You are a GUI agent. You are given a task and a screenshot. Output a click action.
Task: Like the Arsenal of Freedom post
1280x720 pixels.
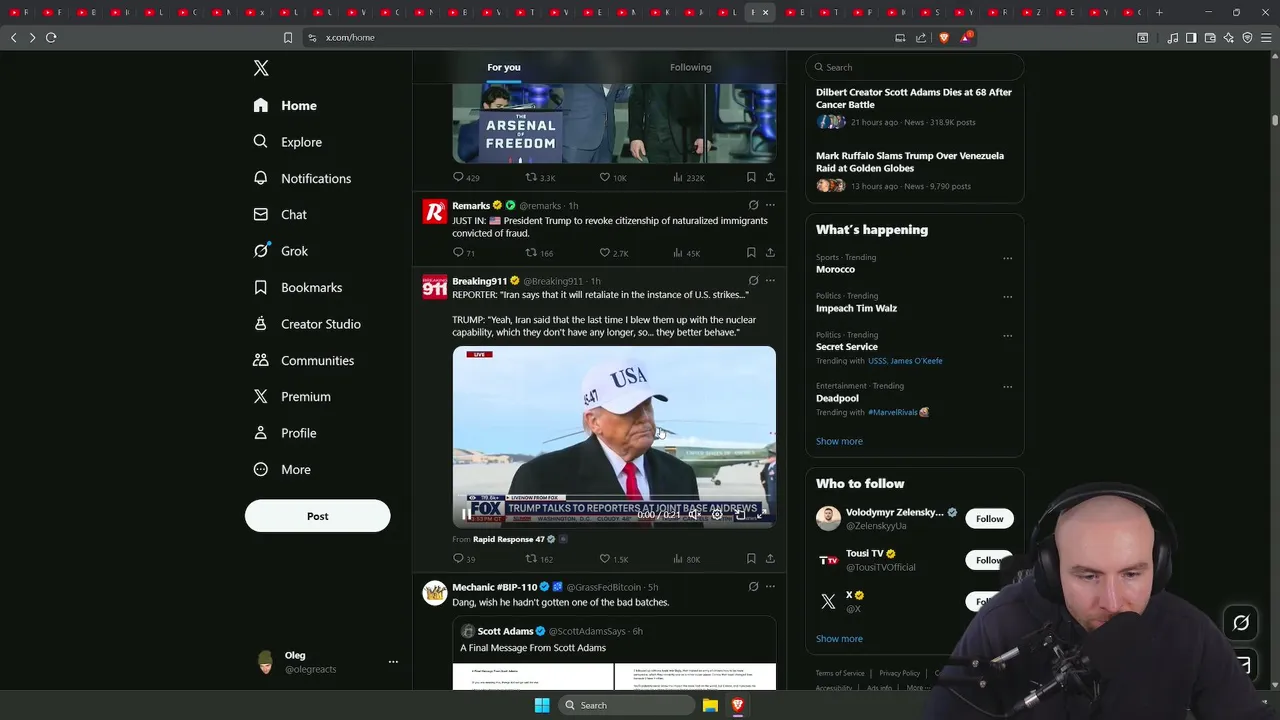[x=613, y=177]
